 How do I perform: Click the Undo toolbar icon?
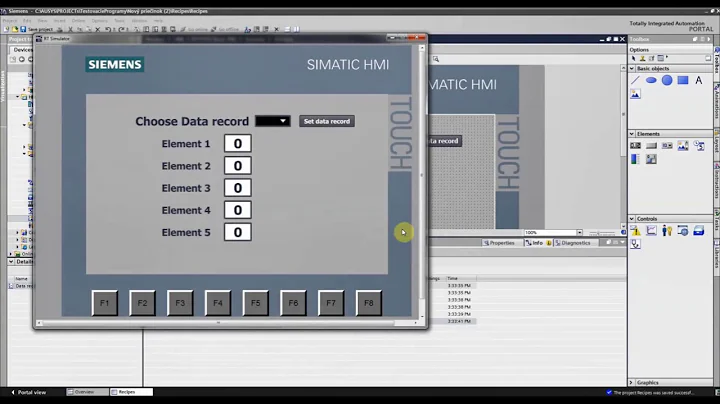(x=107, y=29)
